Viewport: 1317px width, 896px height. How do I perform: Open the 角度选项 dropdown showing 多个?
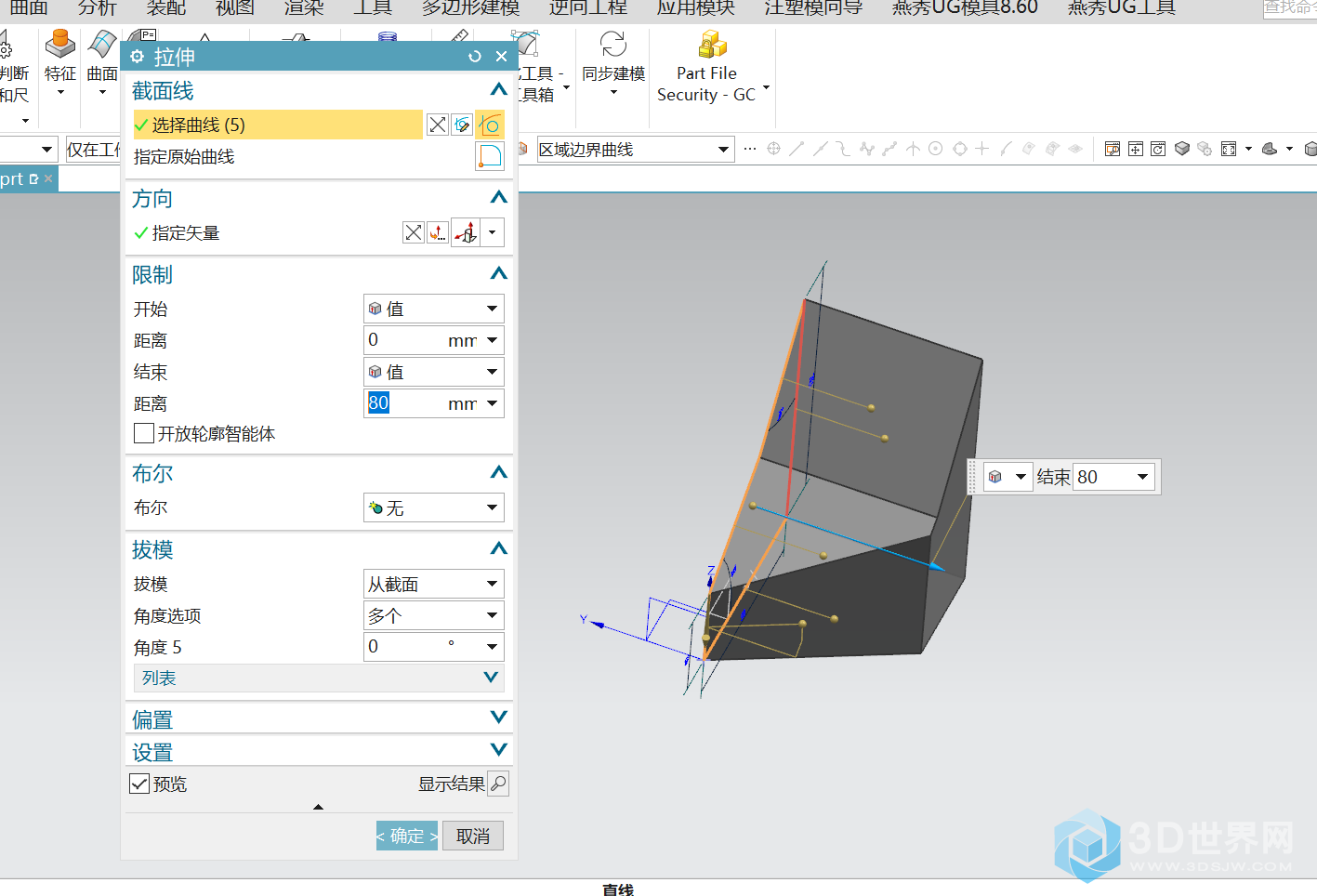(434, 615)
